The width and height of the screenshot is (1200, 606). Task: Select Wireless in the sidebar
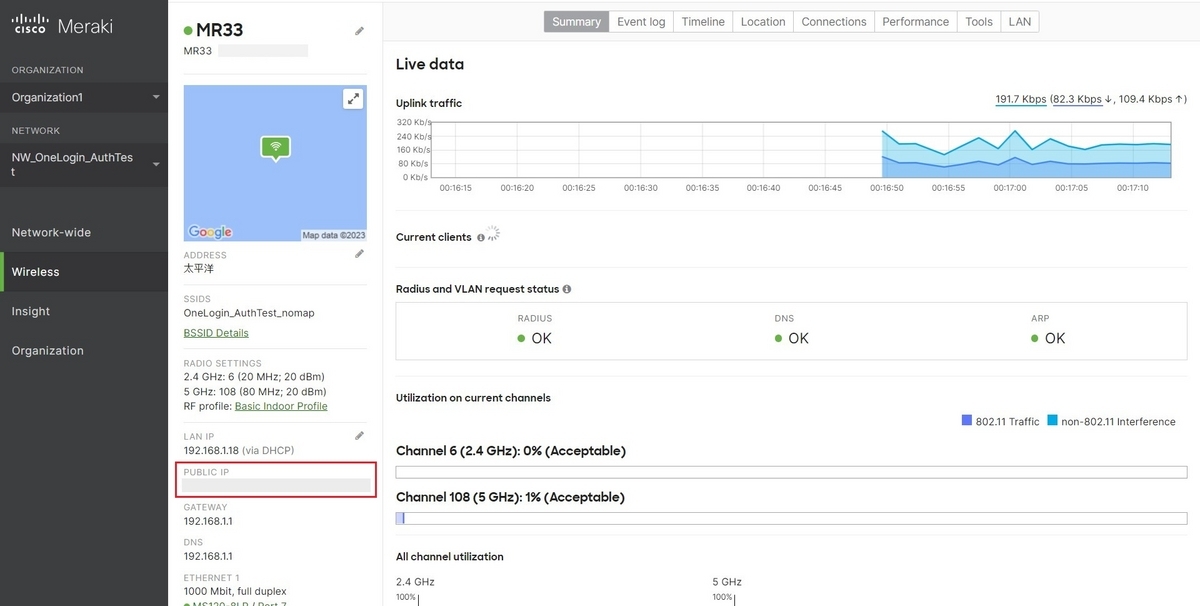click(x=84, y=272)
